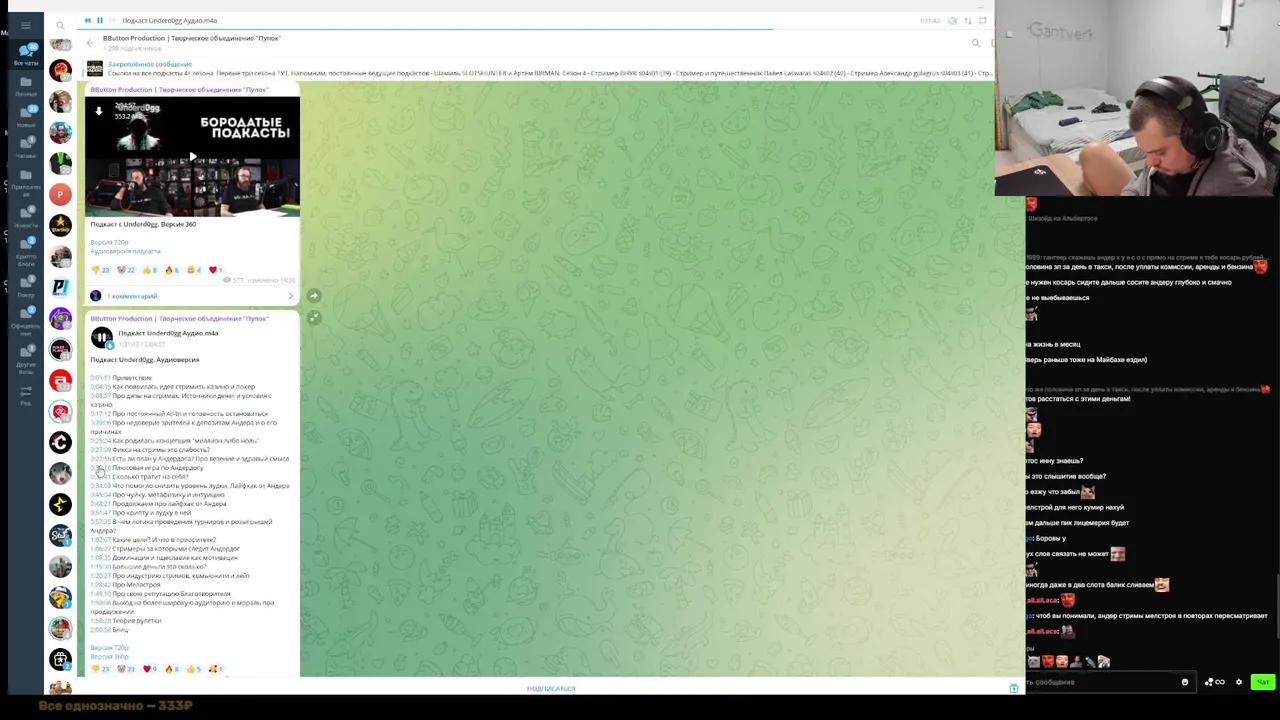This screenshot has width=1280, height=720.
Task: Download the video using arrow on thumbnail
Action: [99, 111]
